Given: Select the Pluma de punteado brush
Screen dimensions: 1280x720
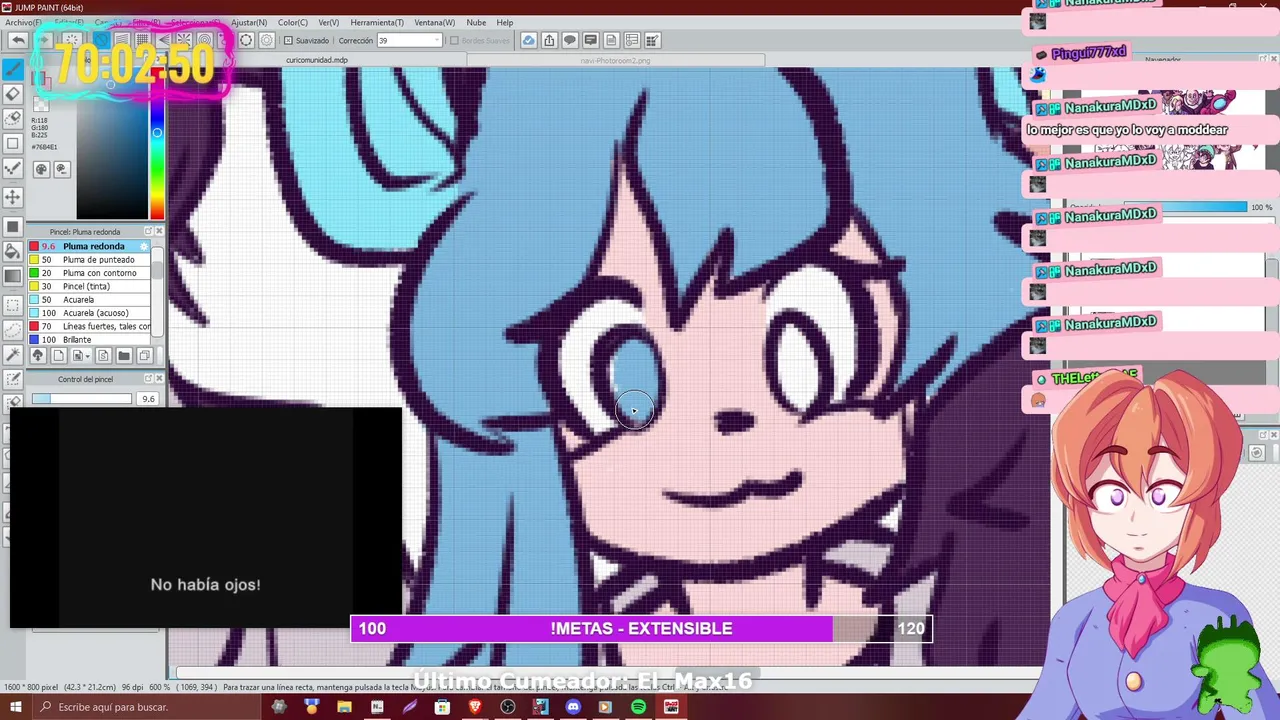Looking at the screenshot, I should 90,260.
